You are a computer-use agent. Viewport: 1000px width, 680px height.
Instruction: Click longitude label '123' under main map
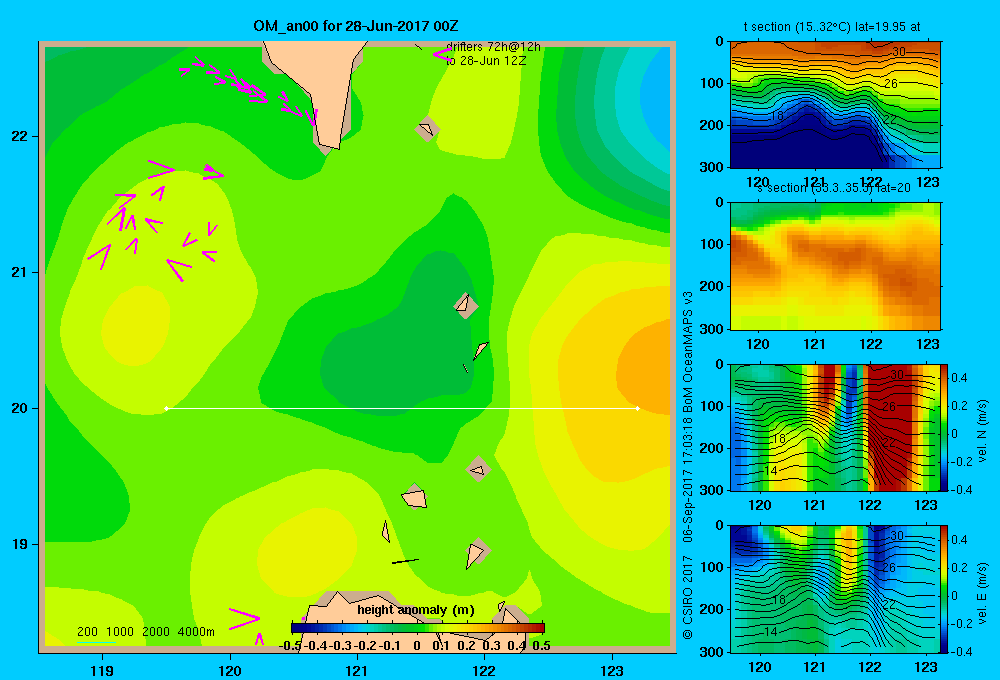[612, 670]
